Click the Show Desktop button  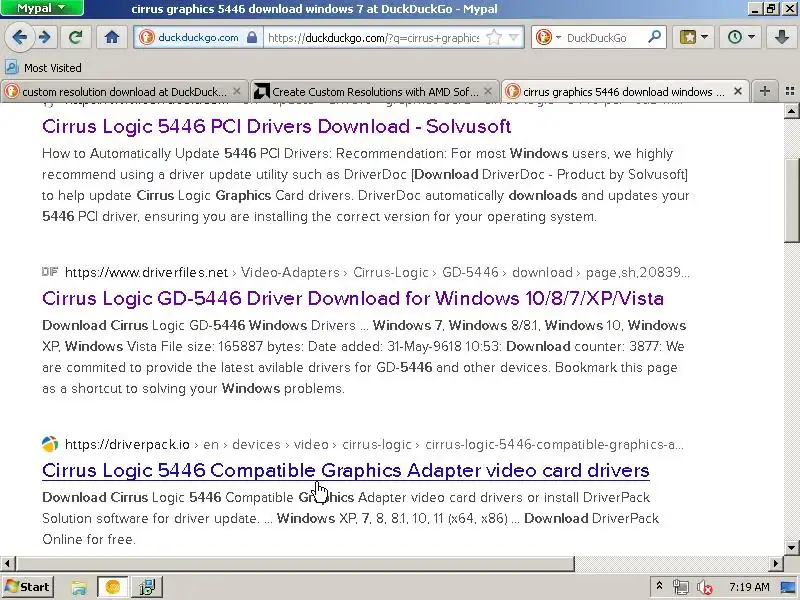[x=789, y=587]
